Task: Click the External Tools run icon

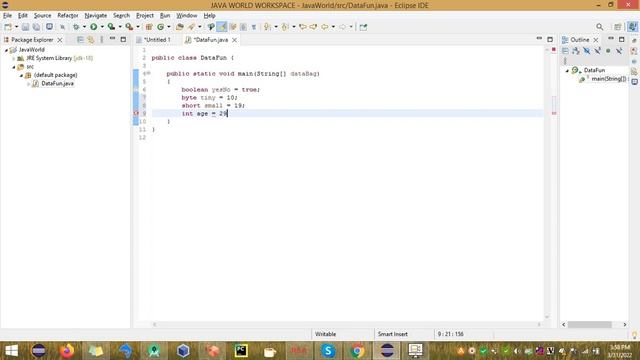Action: [x=129, y=27]
